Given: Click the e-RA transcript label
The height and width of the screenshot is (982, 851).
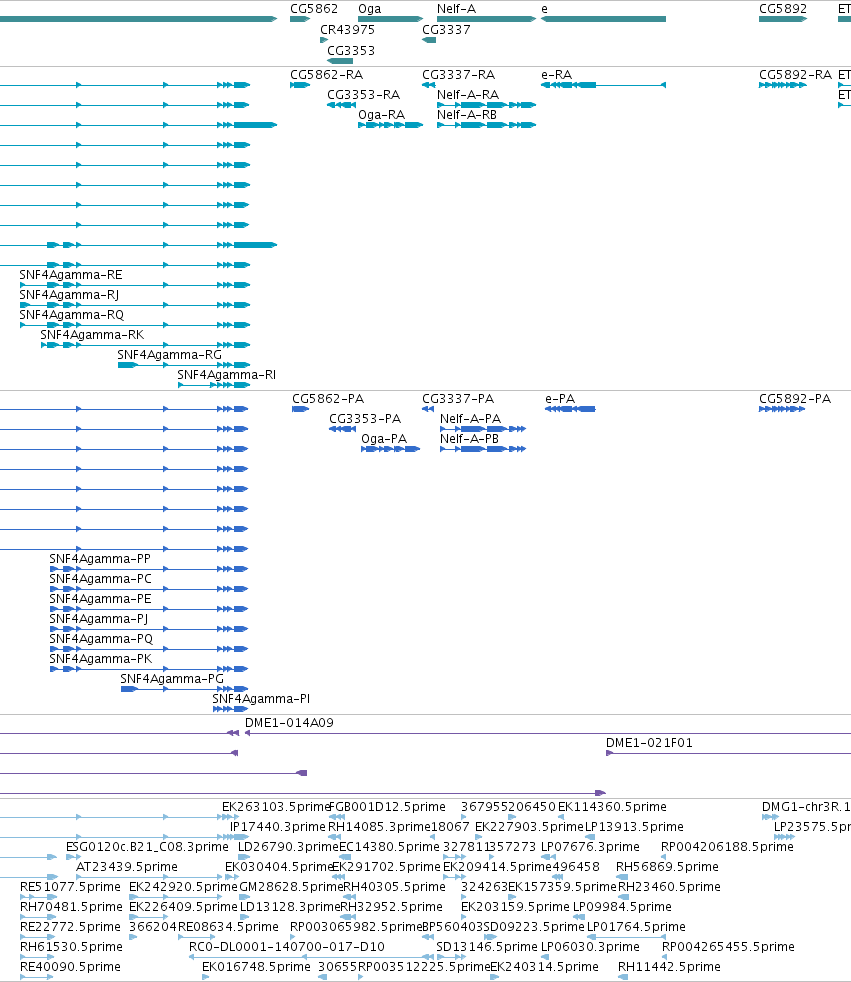Looking at the screenshot, I should (556, 75).
